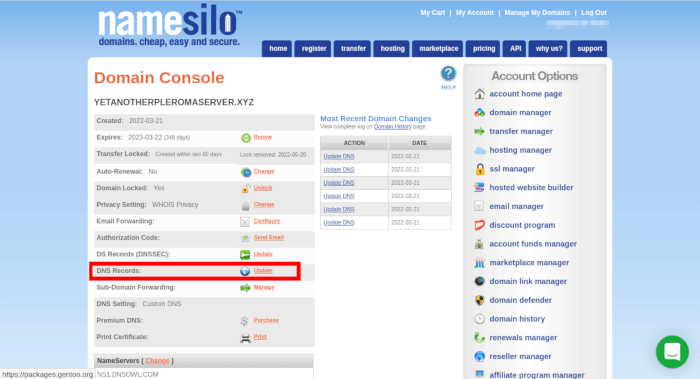Open the transfer tab
The width and height of the screenshot is (700, 379).
pyautogui.click(x=353, y=49)
